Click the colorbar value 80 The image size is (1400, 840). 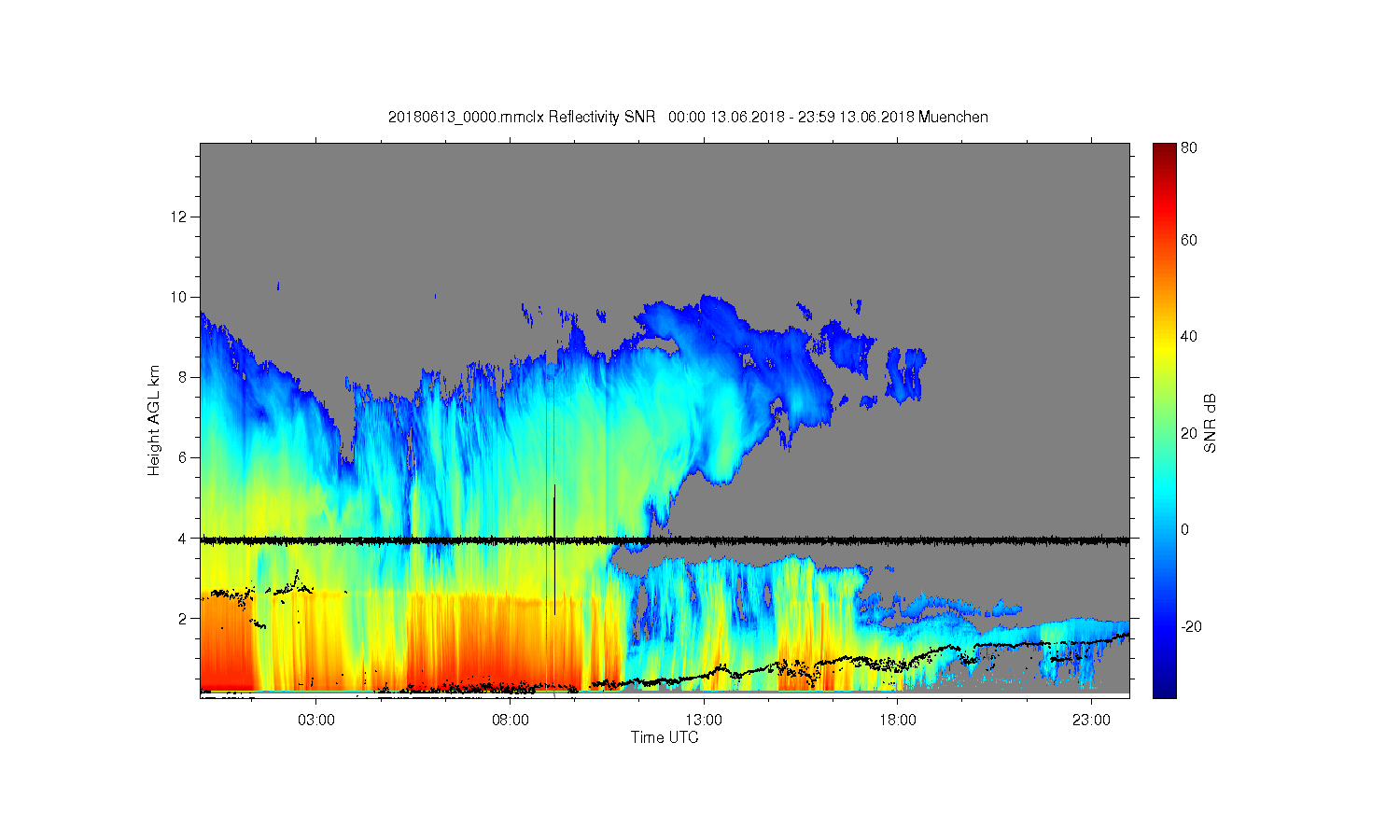1189,147
